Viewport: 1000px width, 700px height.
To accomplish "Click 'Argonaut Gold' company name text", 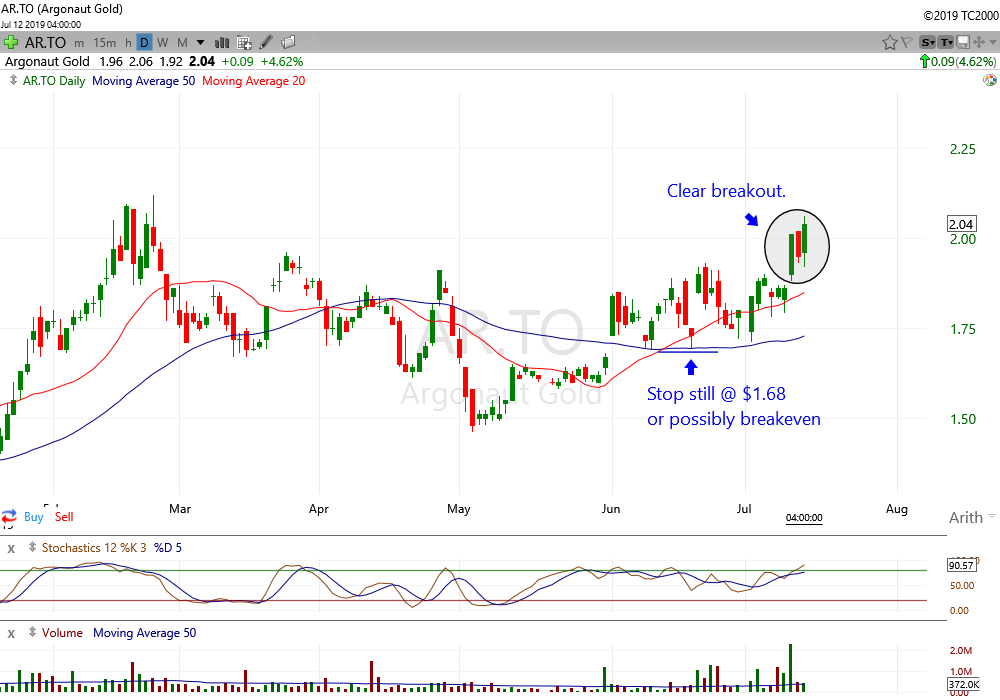I will (x=47, y=62).
